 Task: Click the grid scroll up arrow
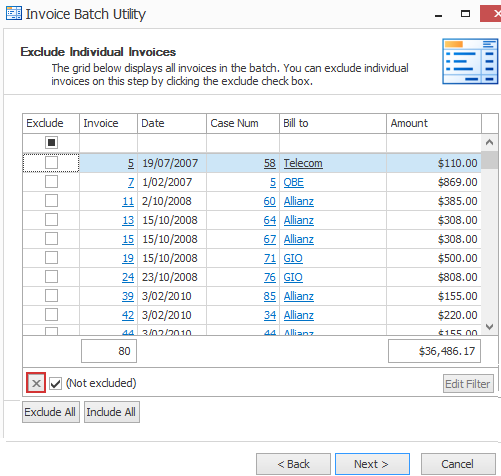tap(490, 143)
